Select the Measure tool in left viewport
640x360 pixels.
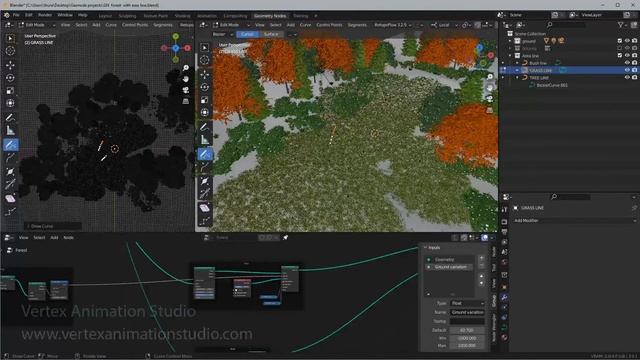[10, 130]
